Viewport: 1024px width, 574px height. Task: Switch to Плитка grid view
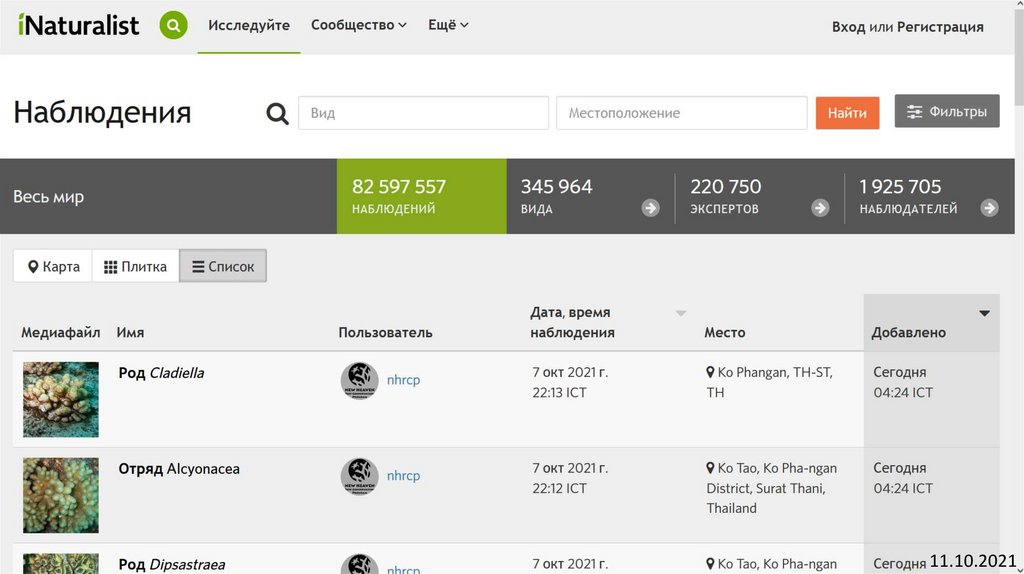coord(136,267)
